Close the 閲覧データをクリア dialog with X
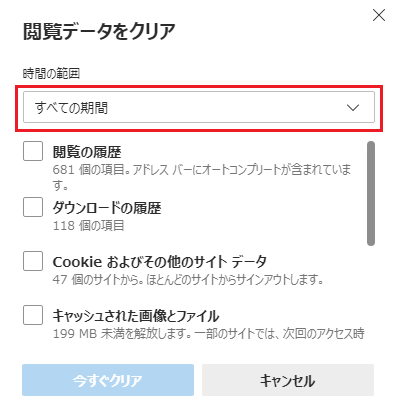This screenshot has width=396, height=417. 379,15
